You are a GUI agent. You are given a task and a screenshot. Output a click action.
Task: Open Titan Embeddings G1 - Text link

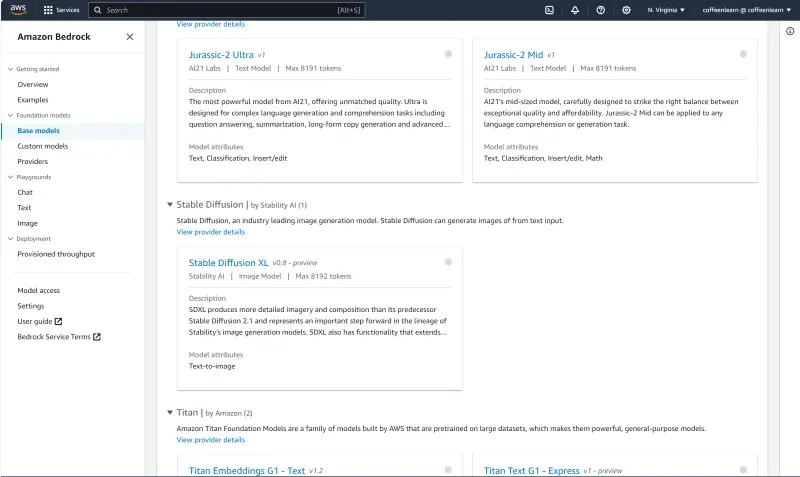click(247, 470)
